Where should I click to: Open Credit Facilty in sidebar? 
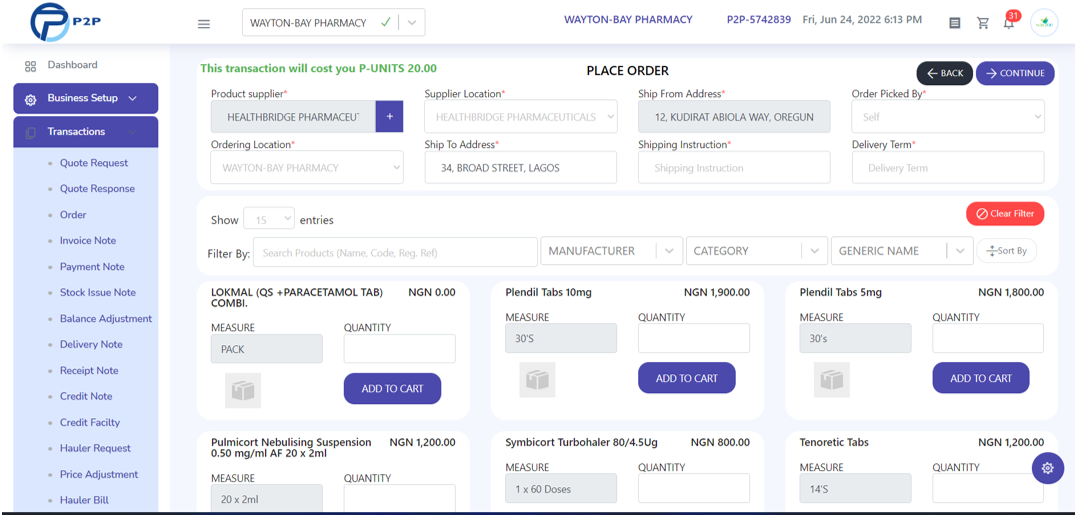pos(90,423)
